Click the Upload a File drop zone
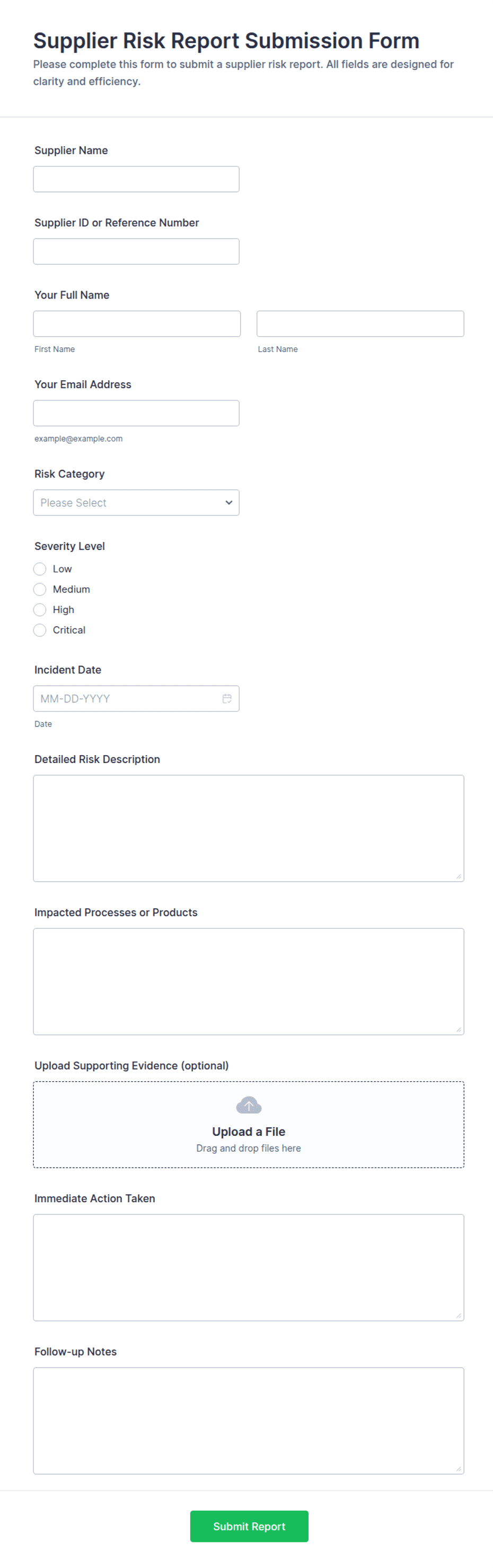The width and height of the screenshot is (493, 1568). point(248,1124)
